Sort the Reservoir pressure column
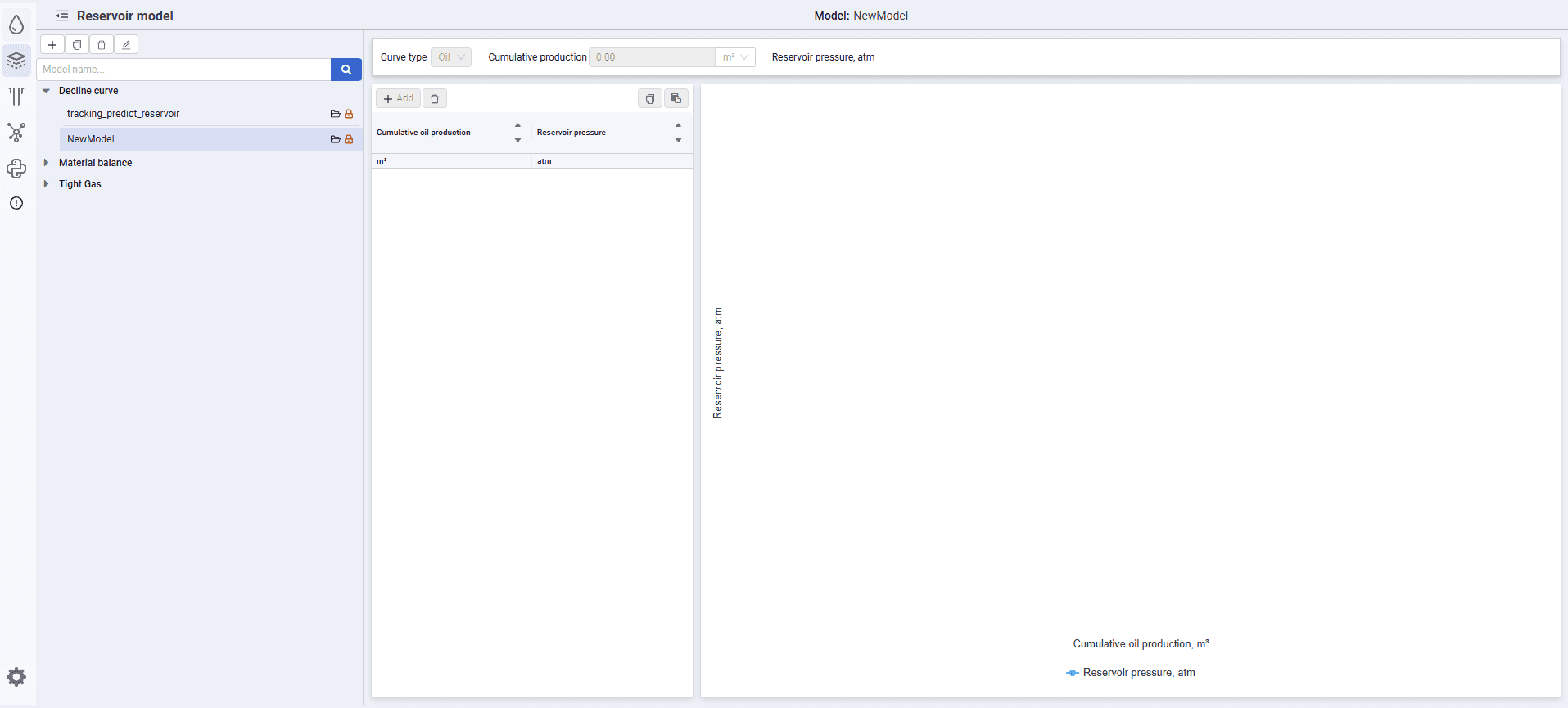Viewport: 1568px width, 708px height. point(678,133)
